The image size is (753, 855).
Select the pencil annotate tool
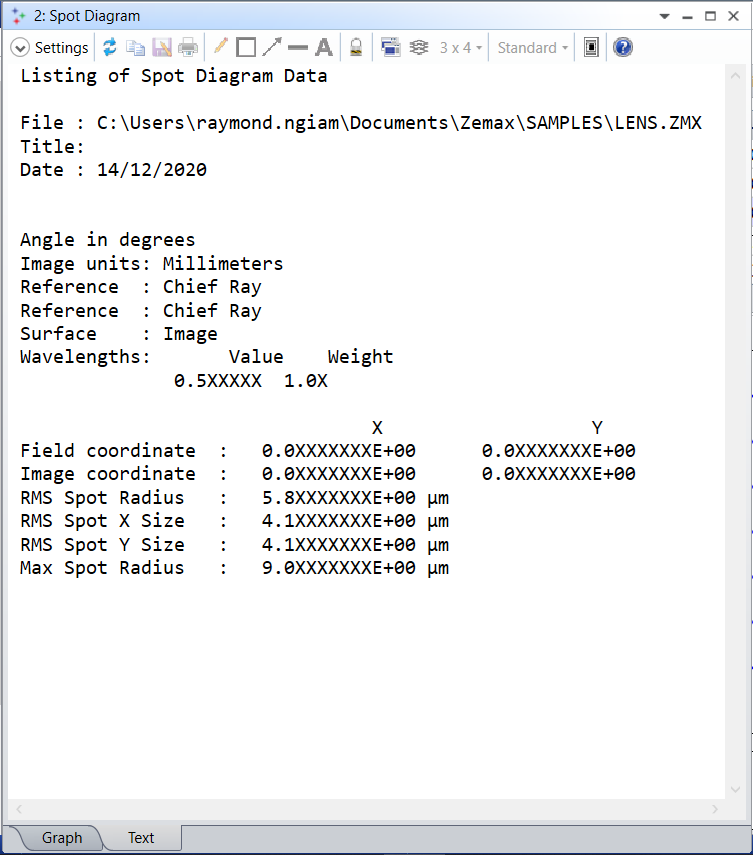point(220,48)
